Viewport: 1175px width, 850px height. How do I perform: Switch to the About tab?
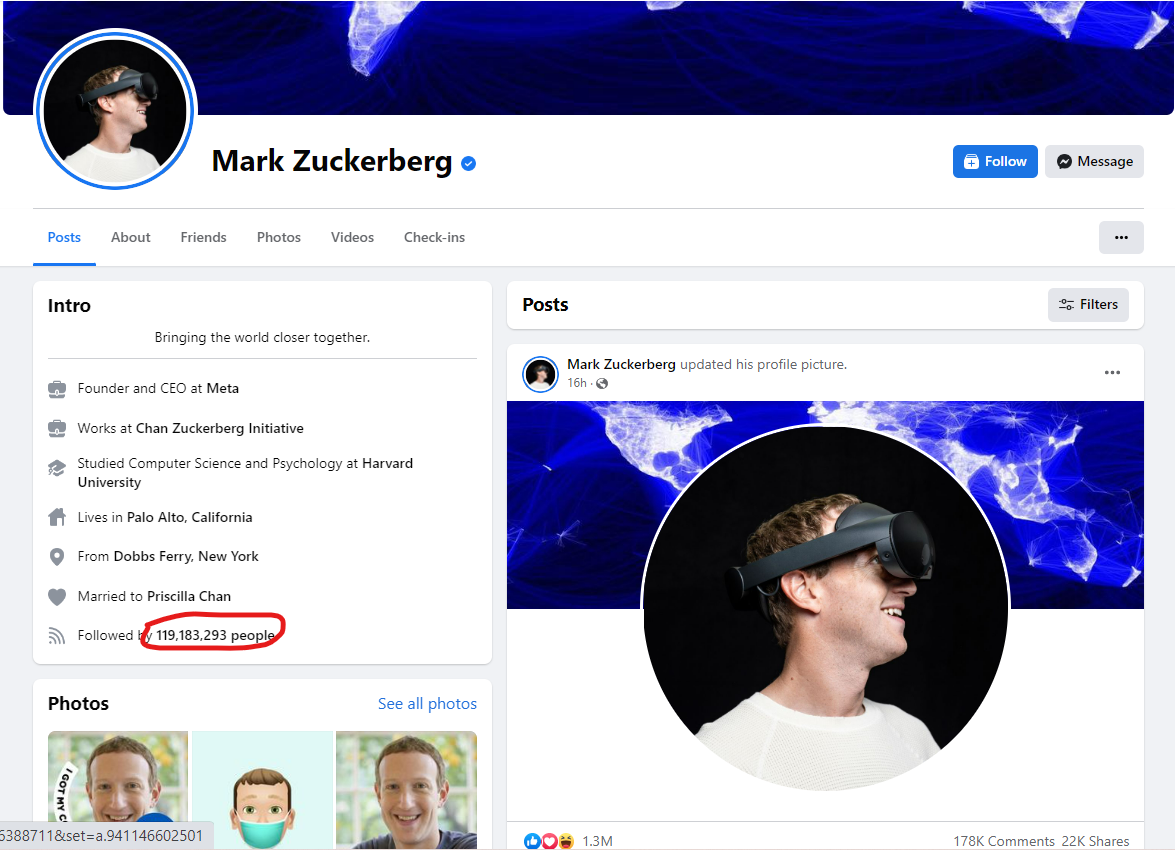tap(130, 237)
